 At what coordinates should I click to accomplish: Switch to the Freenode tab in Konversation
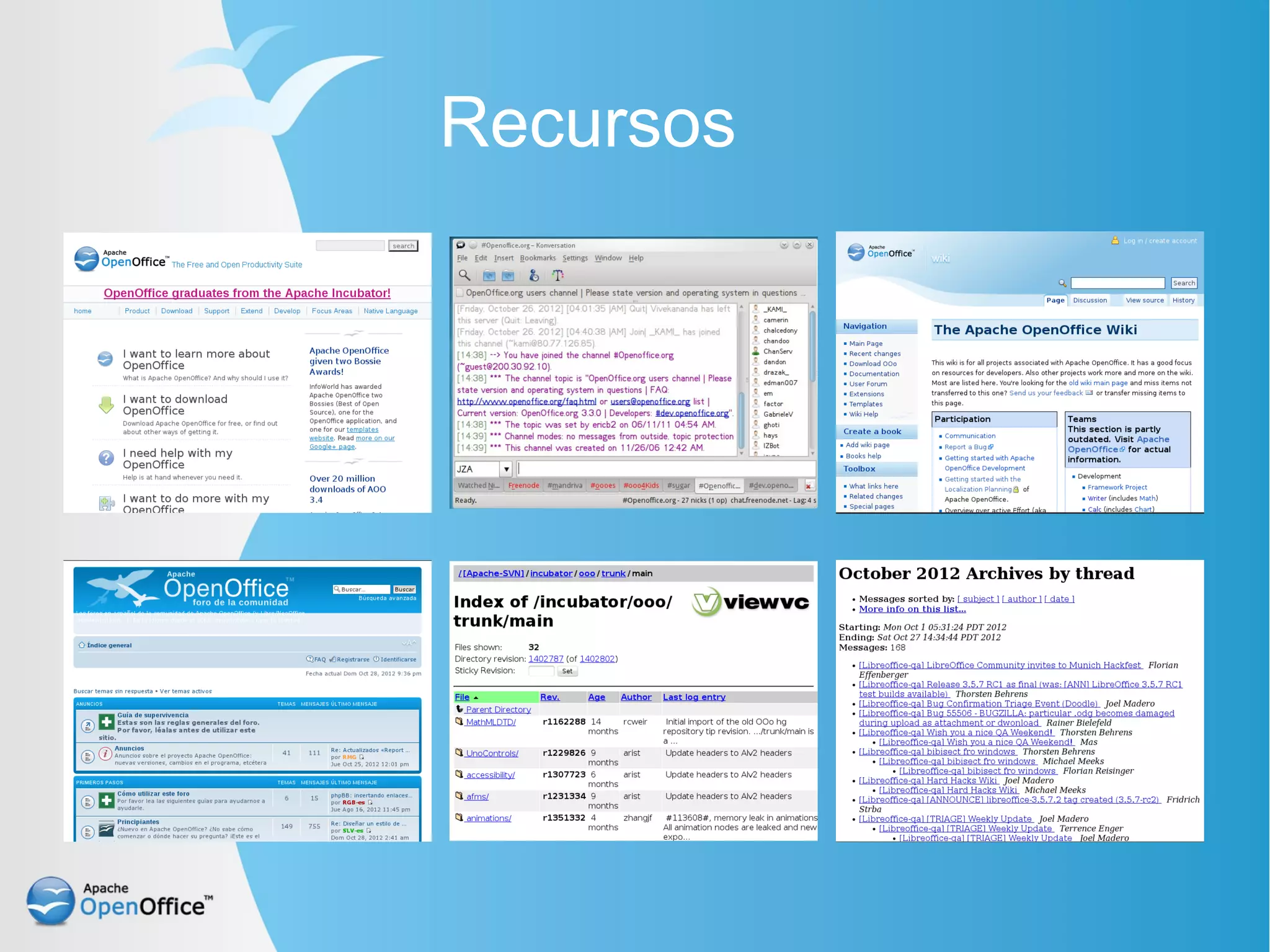tap(523, 486)
